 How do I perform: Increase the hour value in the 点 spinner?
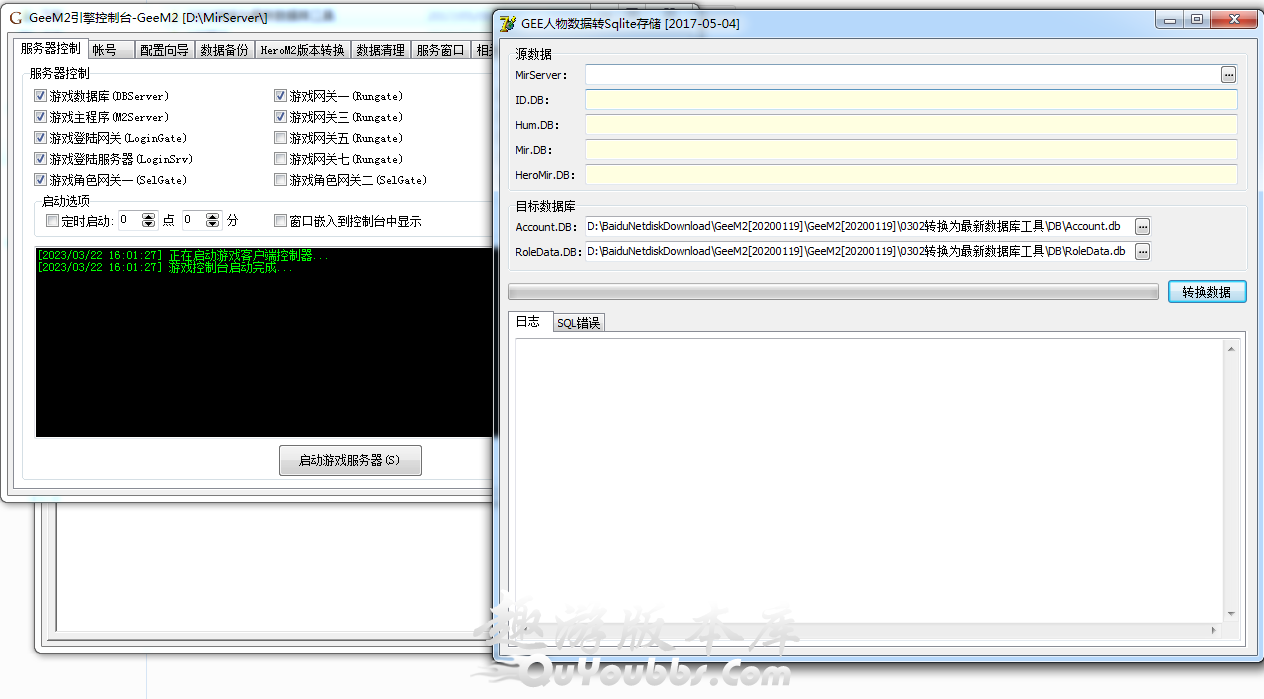point(149,216)
